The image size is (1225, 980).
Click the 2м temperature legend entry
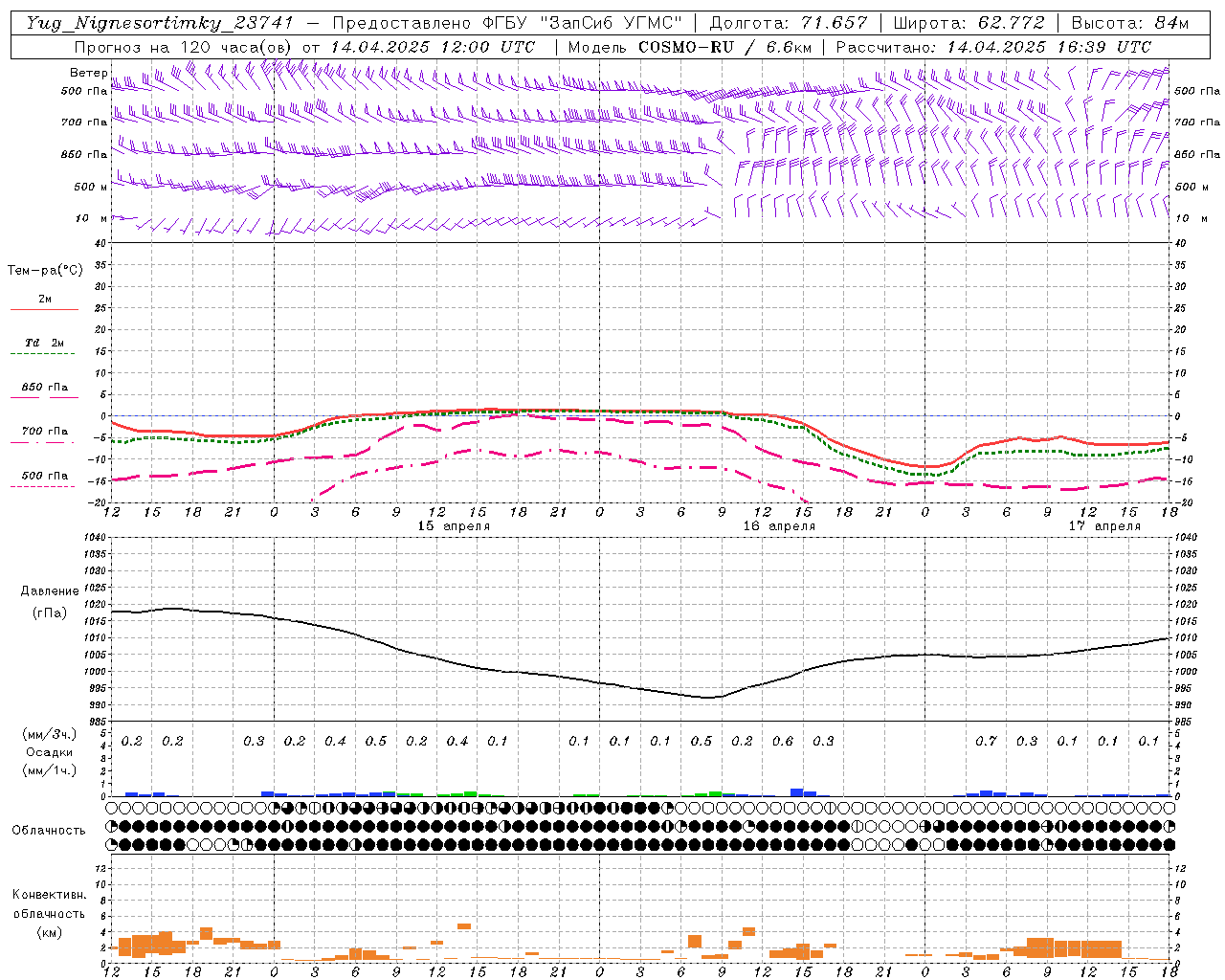coord(45,299)
